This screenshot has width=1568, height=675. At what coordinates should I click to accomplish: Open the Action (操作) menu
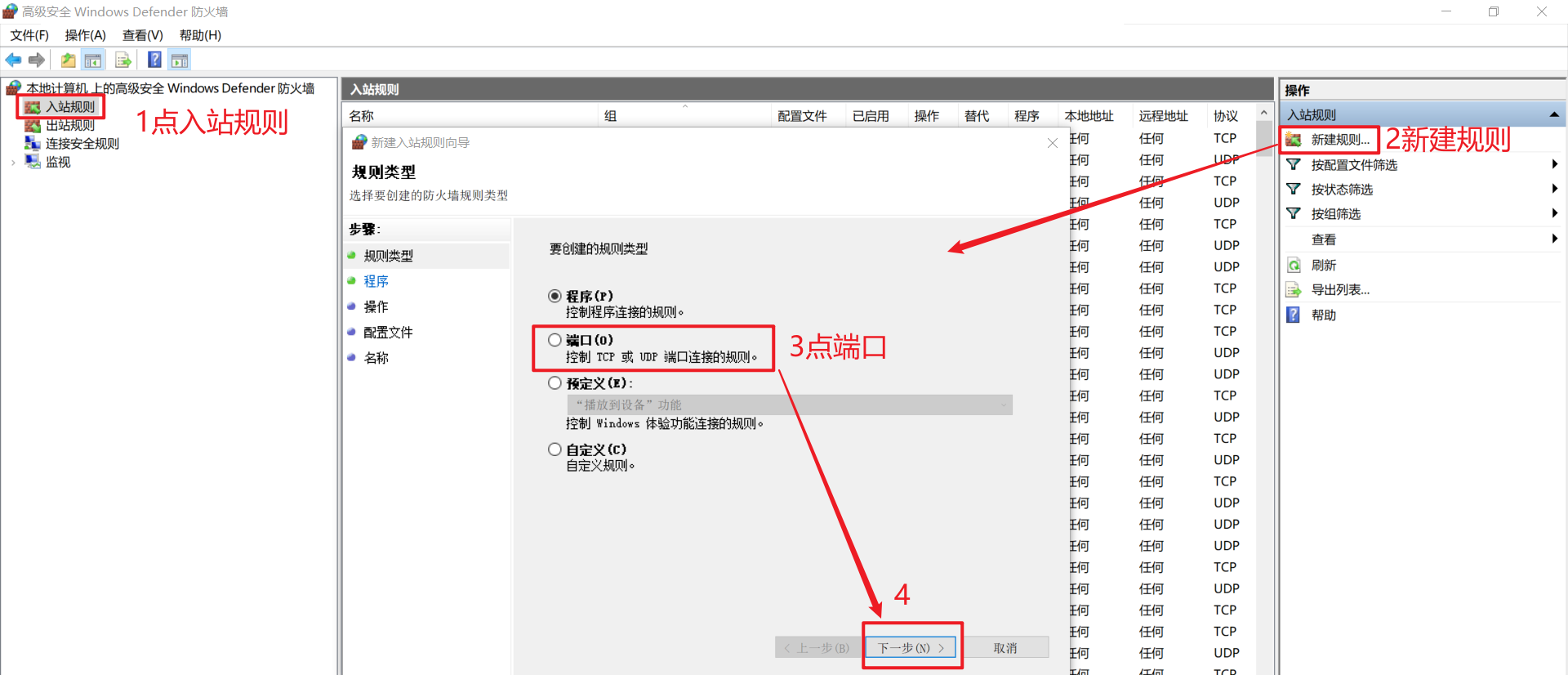[86, 35]
